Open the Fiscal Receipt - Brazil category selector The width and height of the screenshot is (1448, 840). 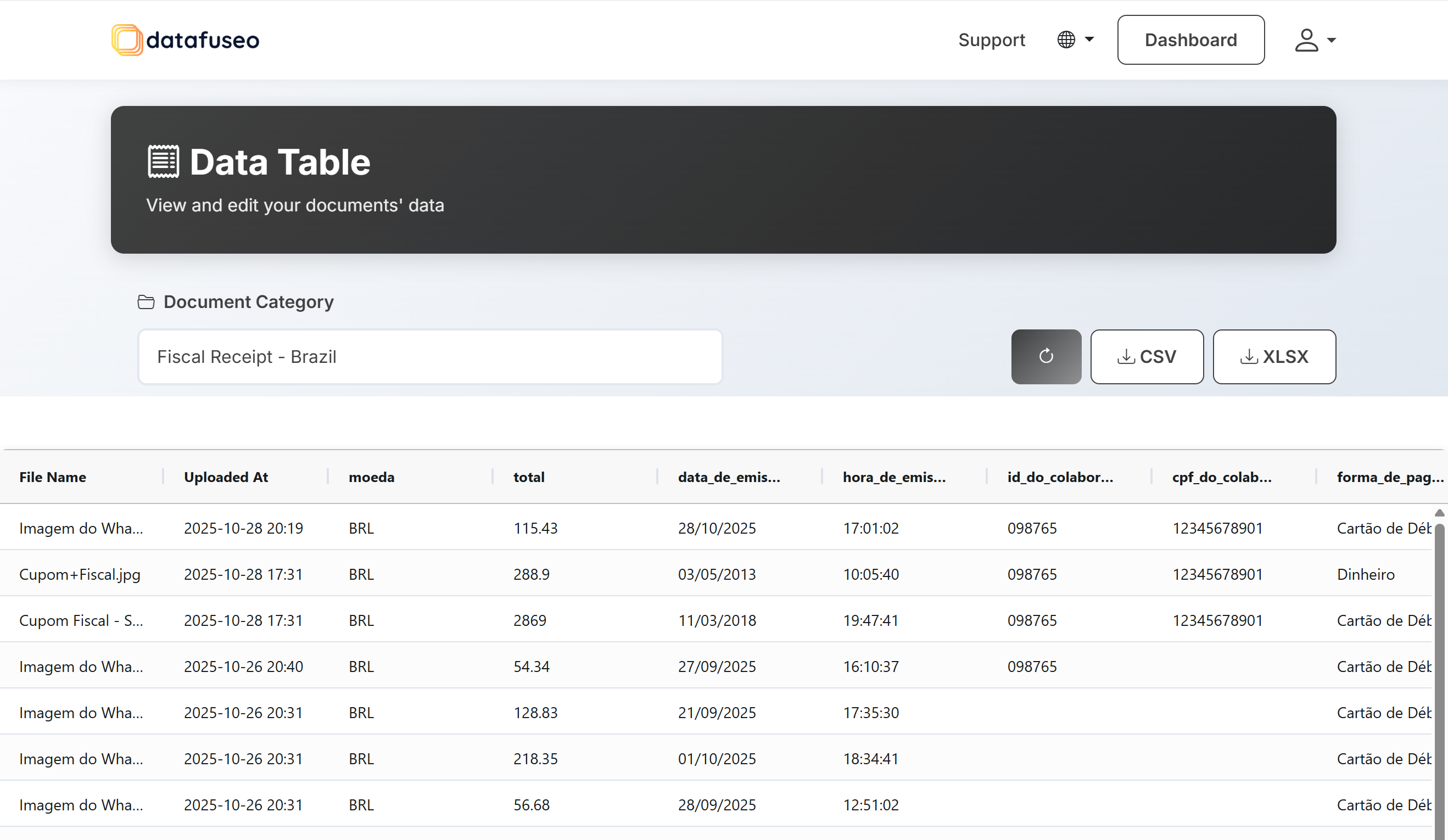(430, 356)
